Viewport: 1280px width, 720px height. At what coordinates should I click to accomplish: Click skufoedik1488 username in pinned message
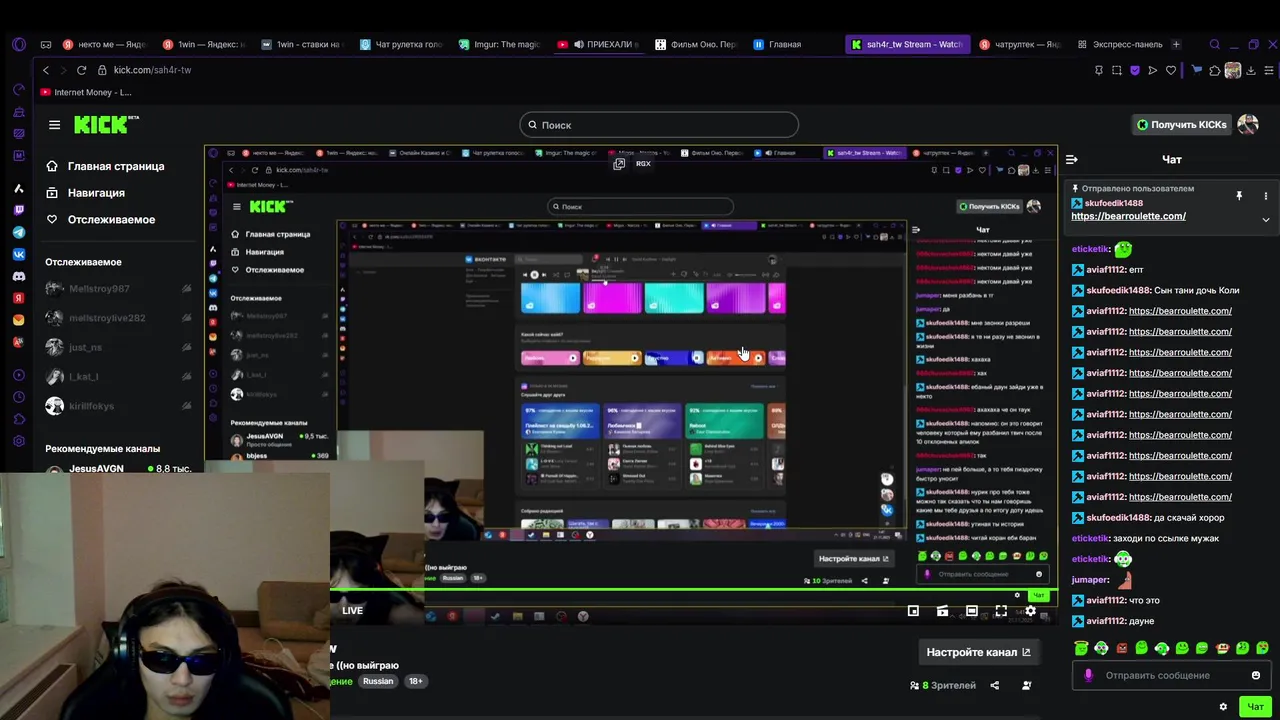pos(1113,203)
